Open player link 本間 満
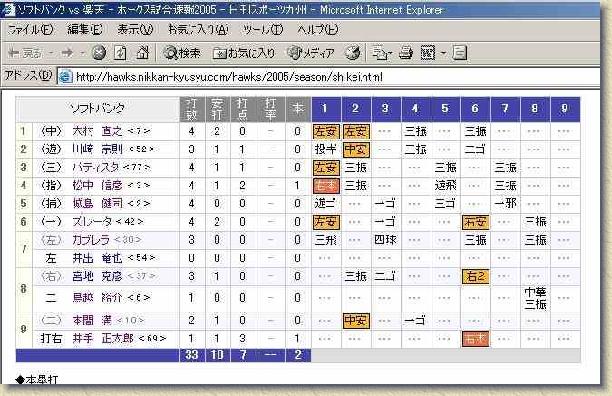The image size is (612, 396). pyautogui.click(x=93, y=320)
